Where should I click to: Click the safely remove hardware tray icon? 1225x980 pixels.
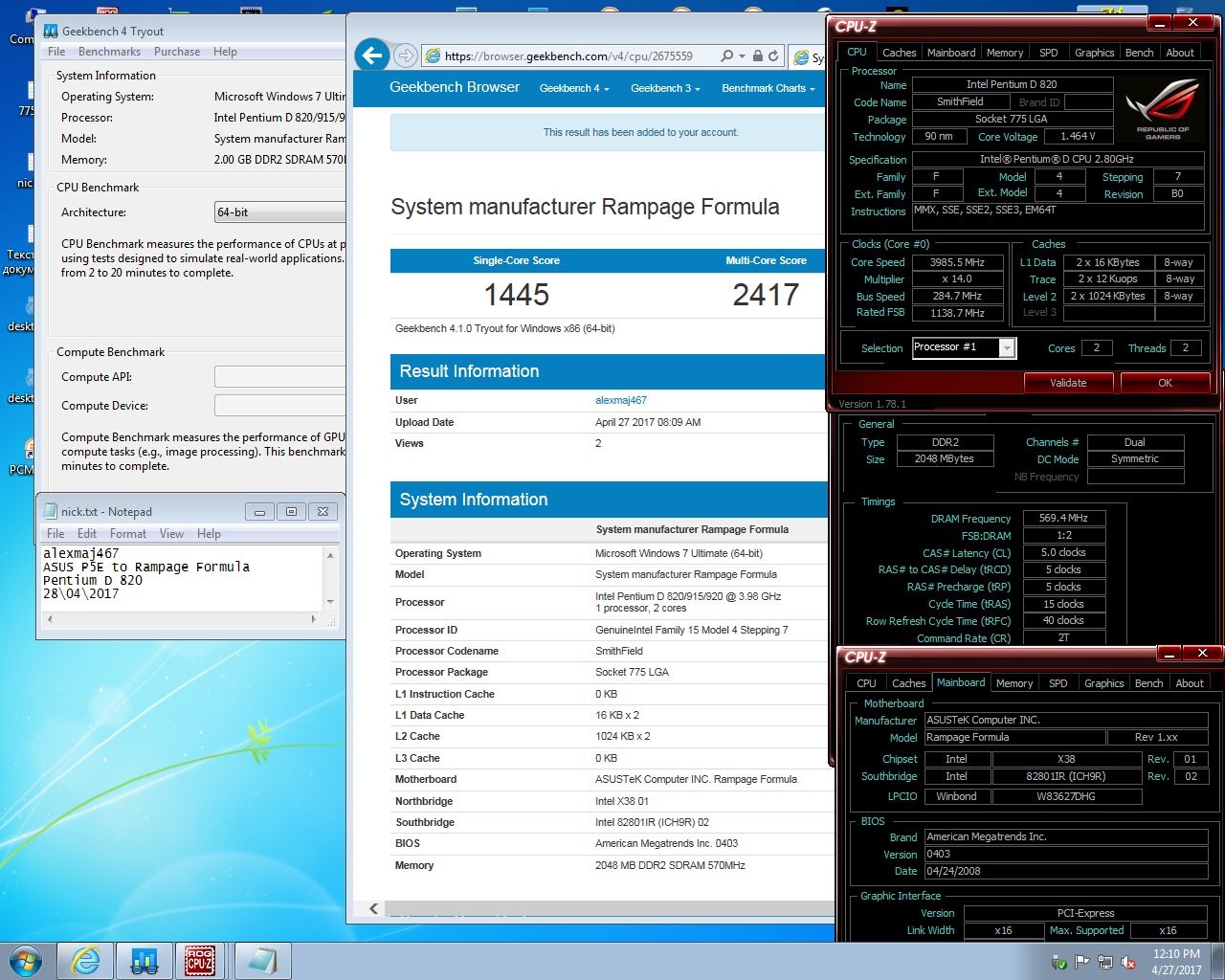point(1059,962)
